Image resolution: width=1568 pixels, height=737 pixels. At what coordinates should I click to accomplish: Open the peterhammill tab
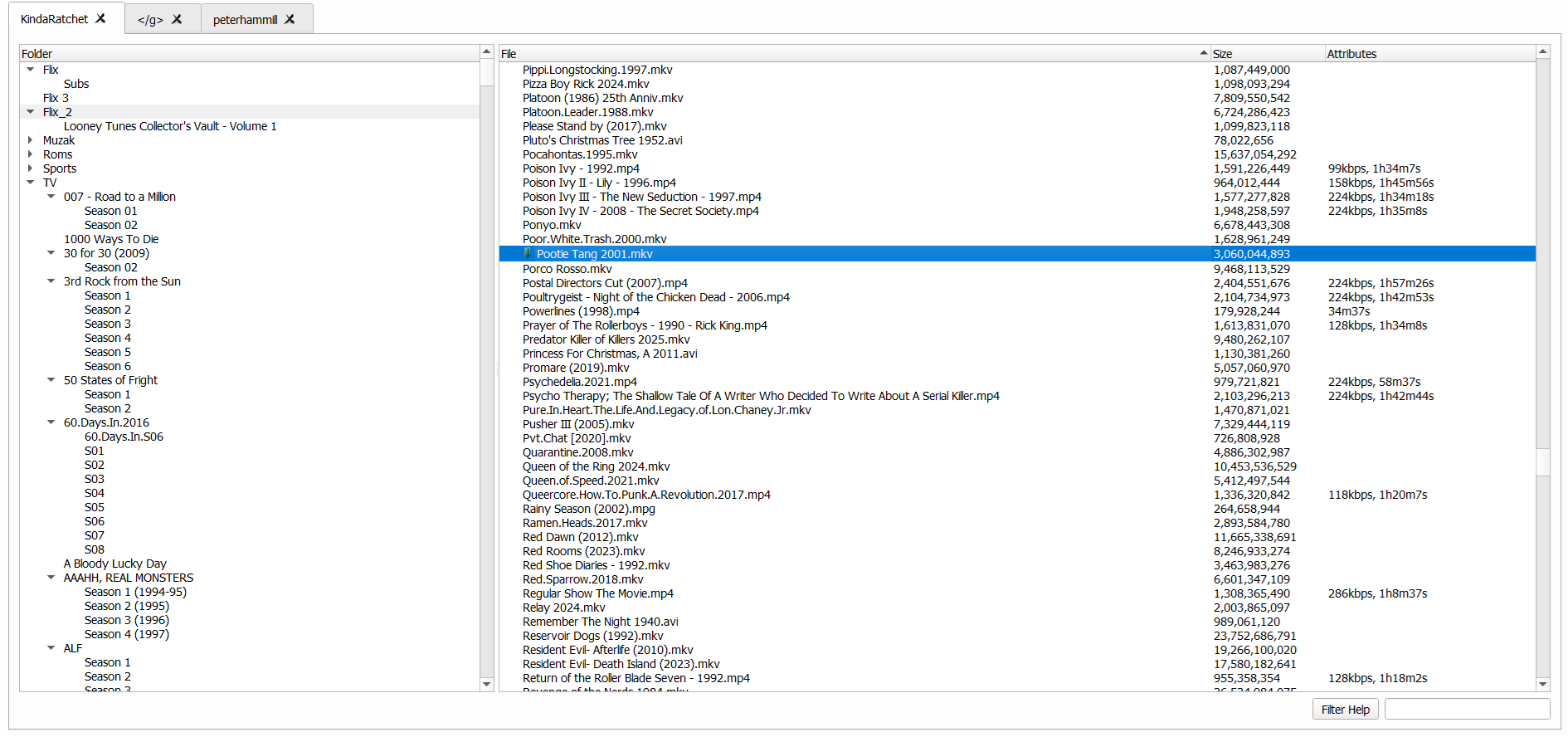245,20
